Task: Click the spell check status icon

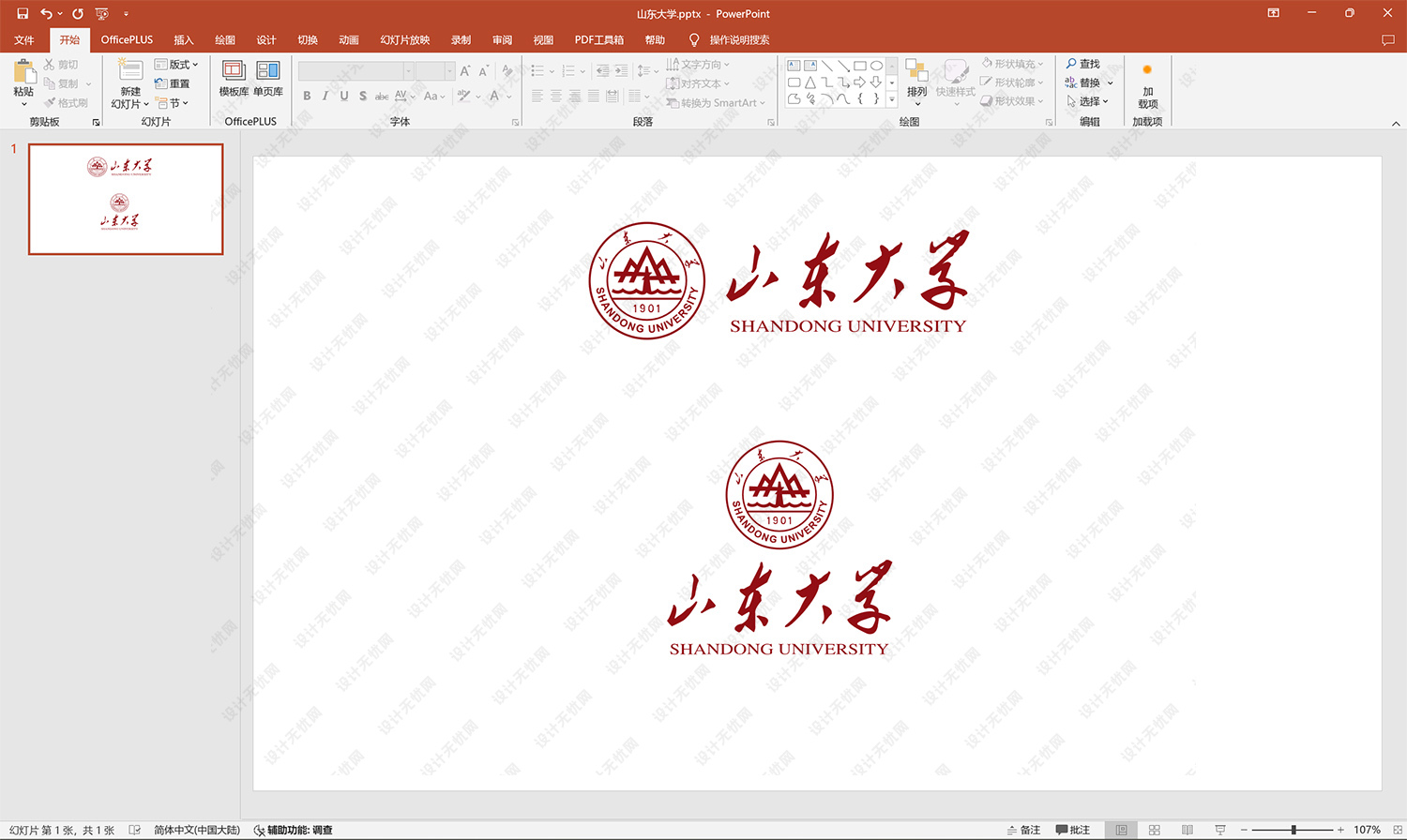Action: pyautogui.click(x=134, y=830)
